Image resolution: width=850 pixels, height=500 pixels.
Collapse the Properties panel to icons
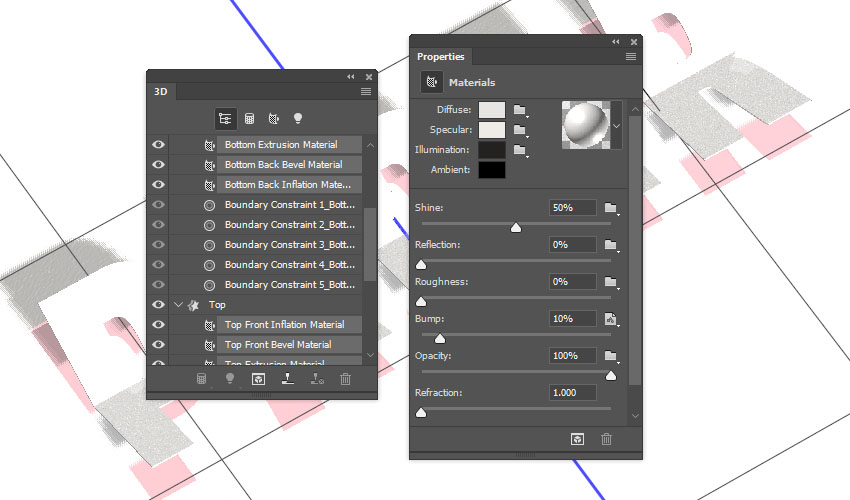click(x=615, y=42)
